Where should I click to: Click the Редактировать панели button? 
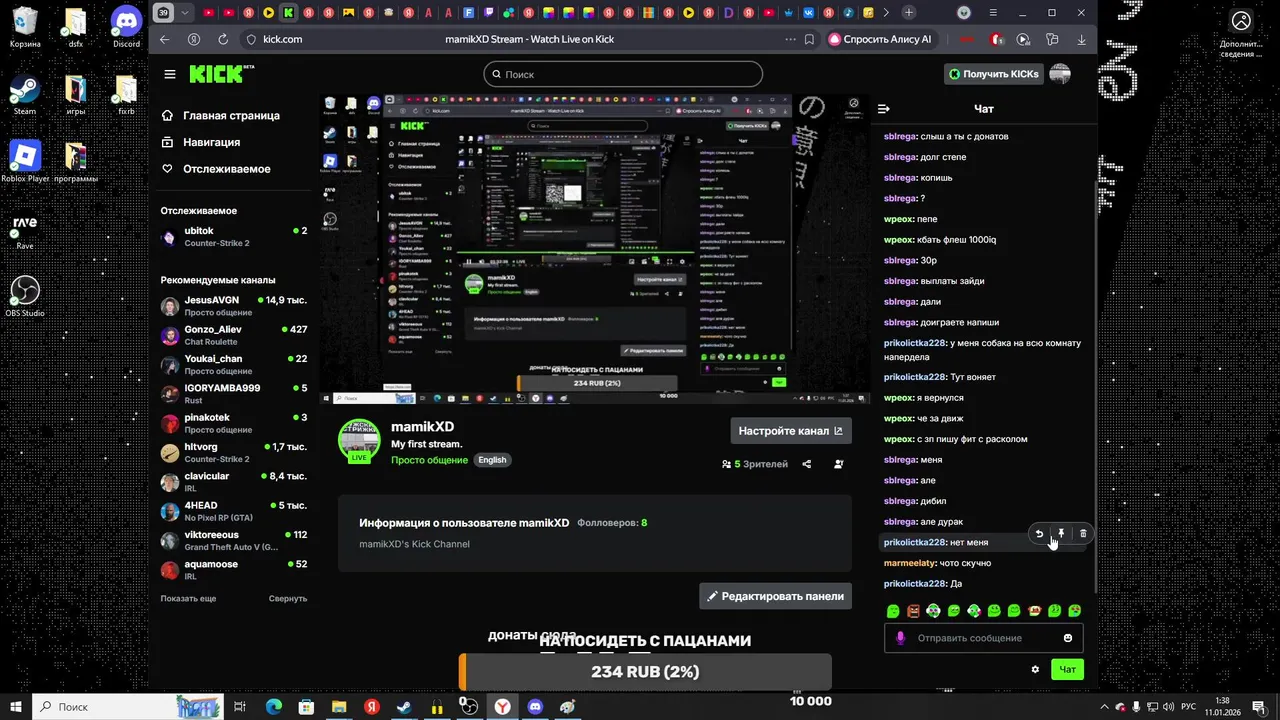tap(776, 596)
